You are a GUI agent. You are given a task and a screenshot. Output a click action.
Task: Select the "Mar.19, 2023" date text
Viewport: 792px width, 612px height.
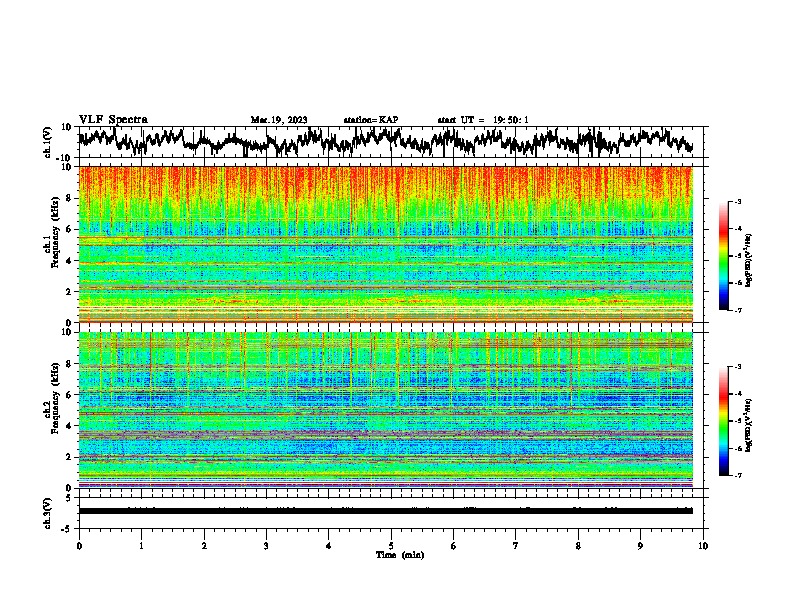pyautogui.click(x=279, y=120)
